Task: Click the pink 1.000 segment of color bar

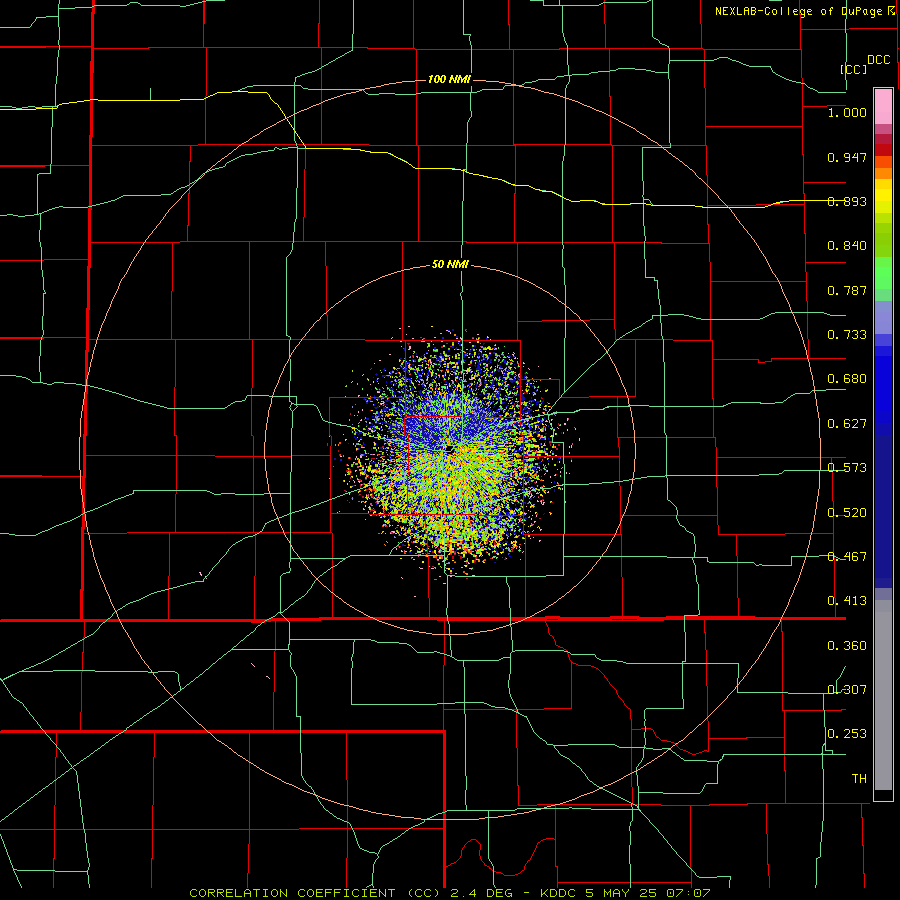Action: [883, 107]
